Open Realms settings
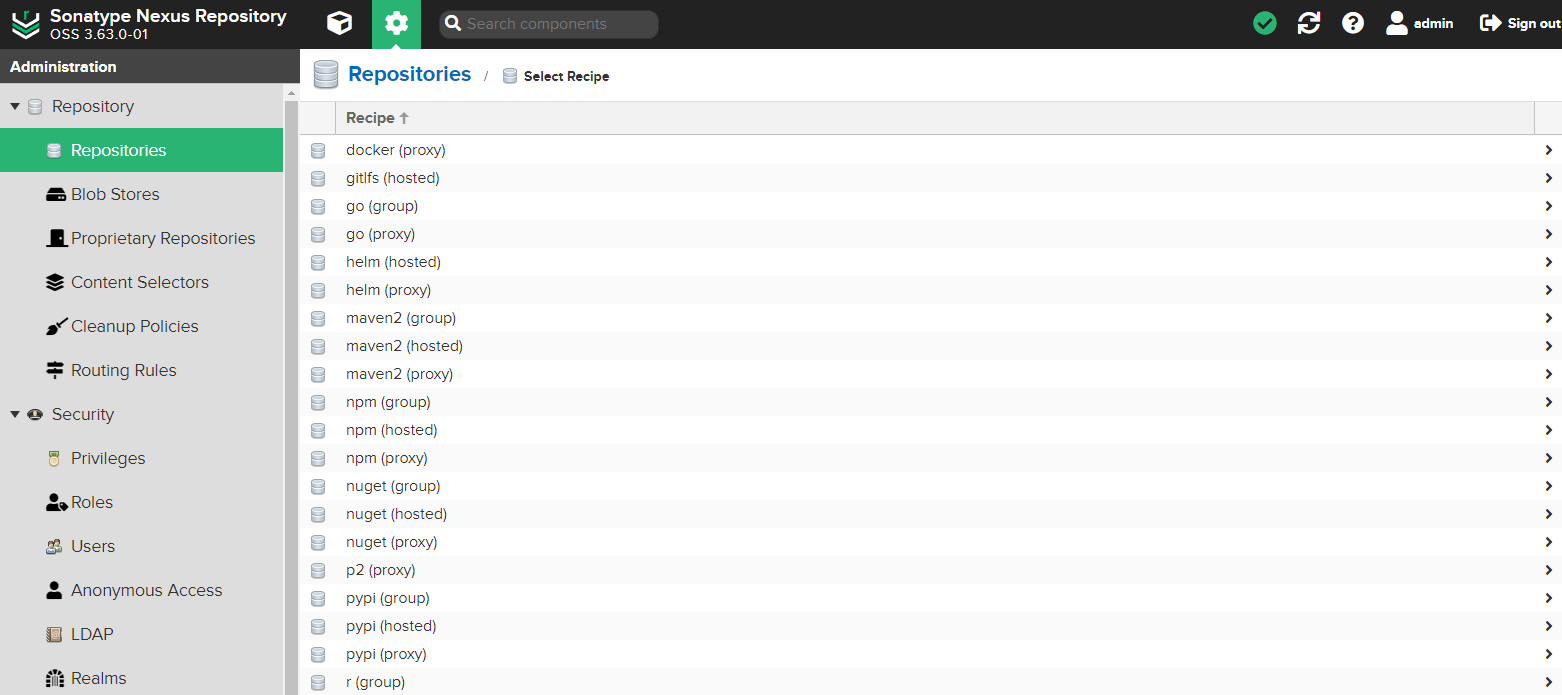Screen dimensions: 1562x695 (x=142, y=678)
